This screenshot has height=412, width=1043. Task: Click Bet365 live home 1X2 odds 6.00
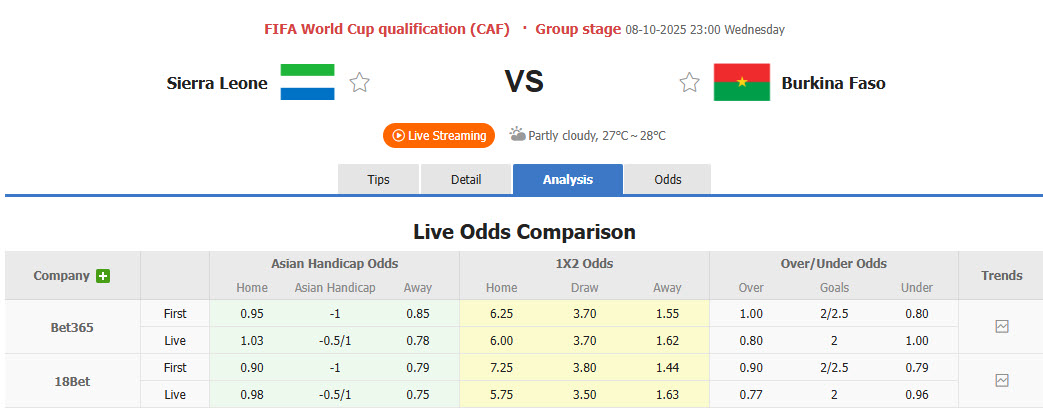[x=501, y=341]
